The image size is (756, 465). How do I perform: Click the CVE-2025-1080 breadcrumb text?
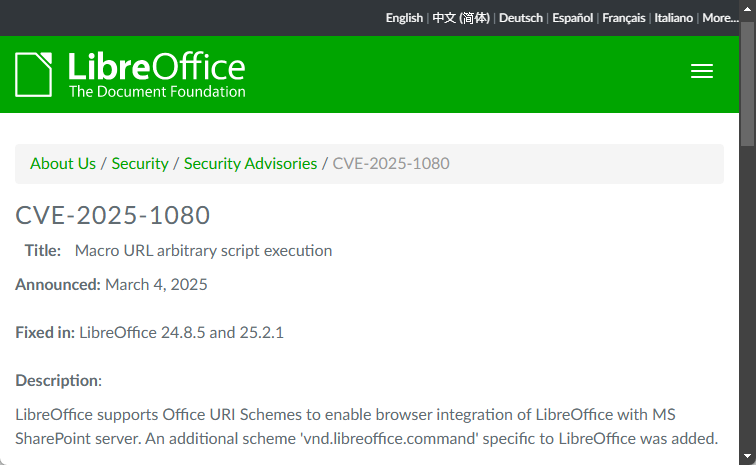point(391,164)
